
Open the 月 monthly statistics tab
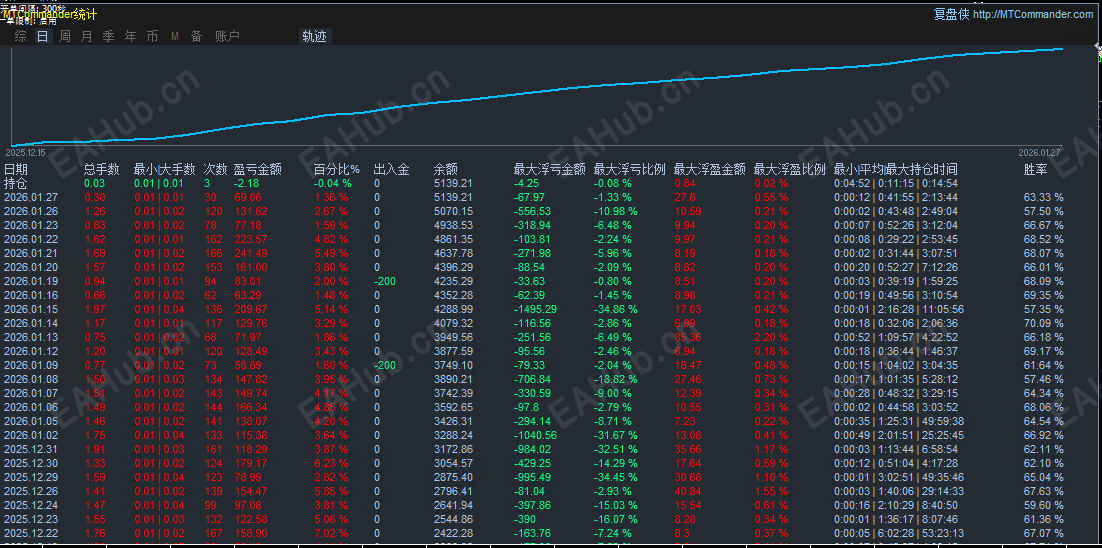coord(86,37)
